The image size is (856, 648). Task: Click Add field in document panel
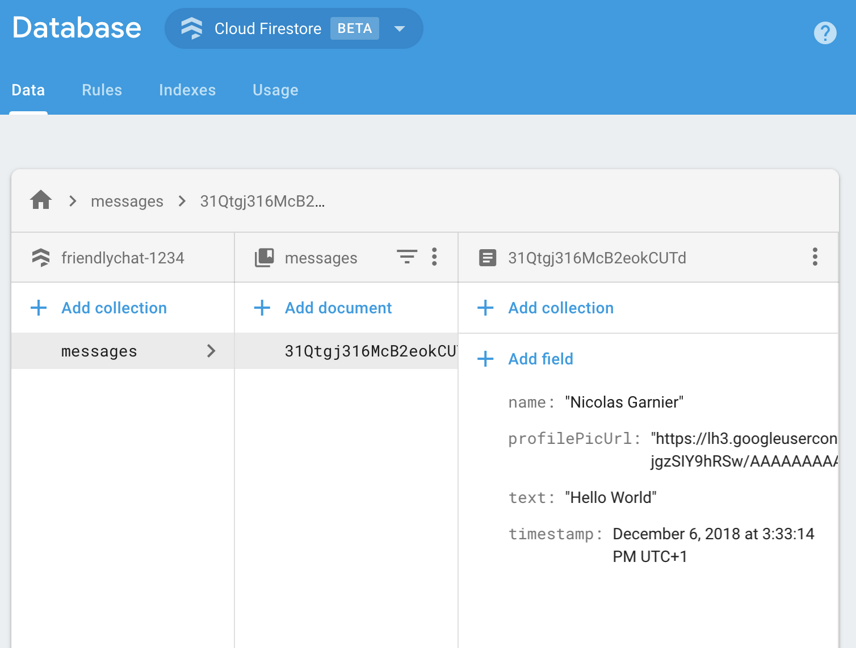tap(540, 359)
